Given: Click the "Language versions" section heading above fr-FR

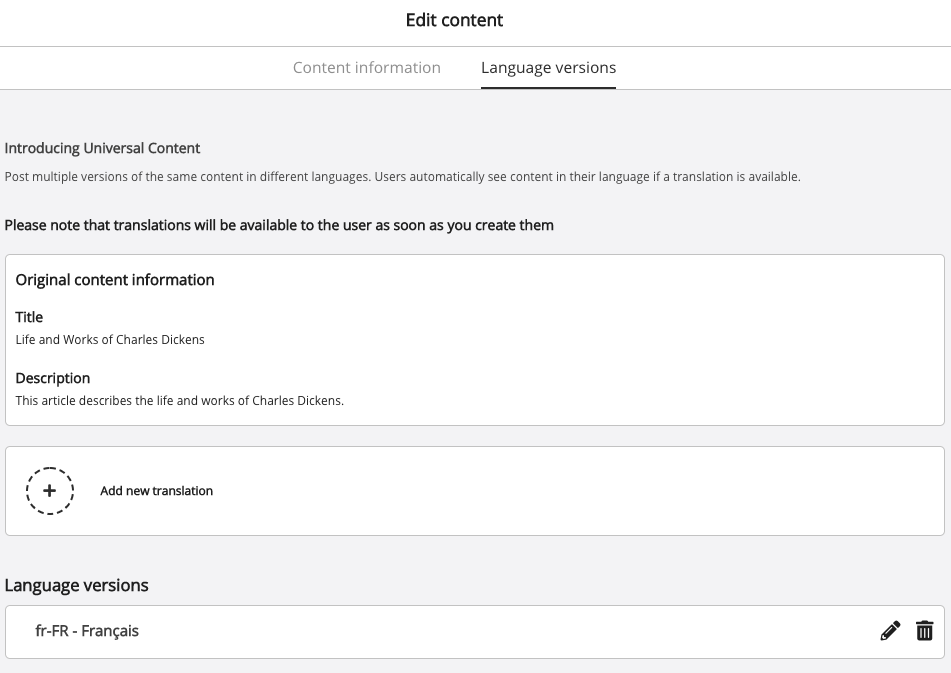Looking at the screenshot, I should 76,585.
